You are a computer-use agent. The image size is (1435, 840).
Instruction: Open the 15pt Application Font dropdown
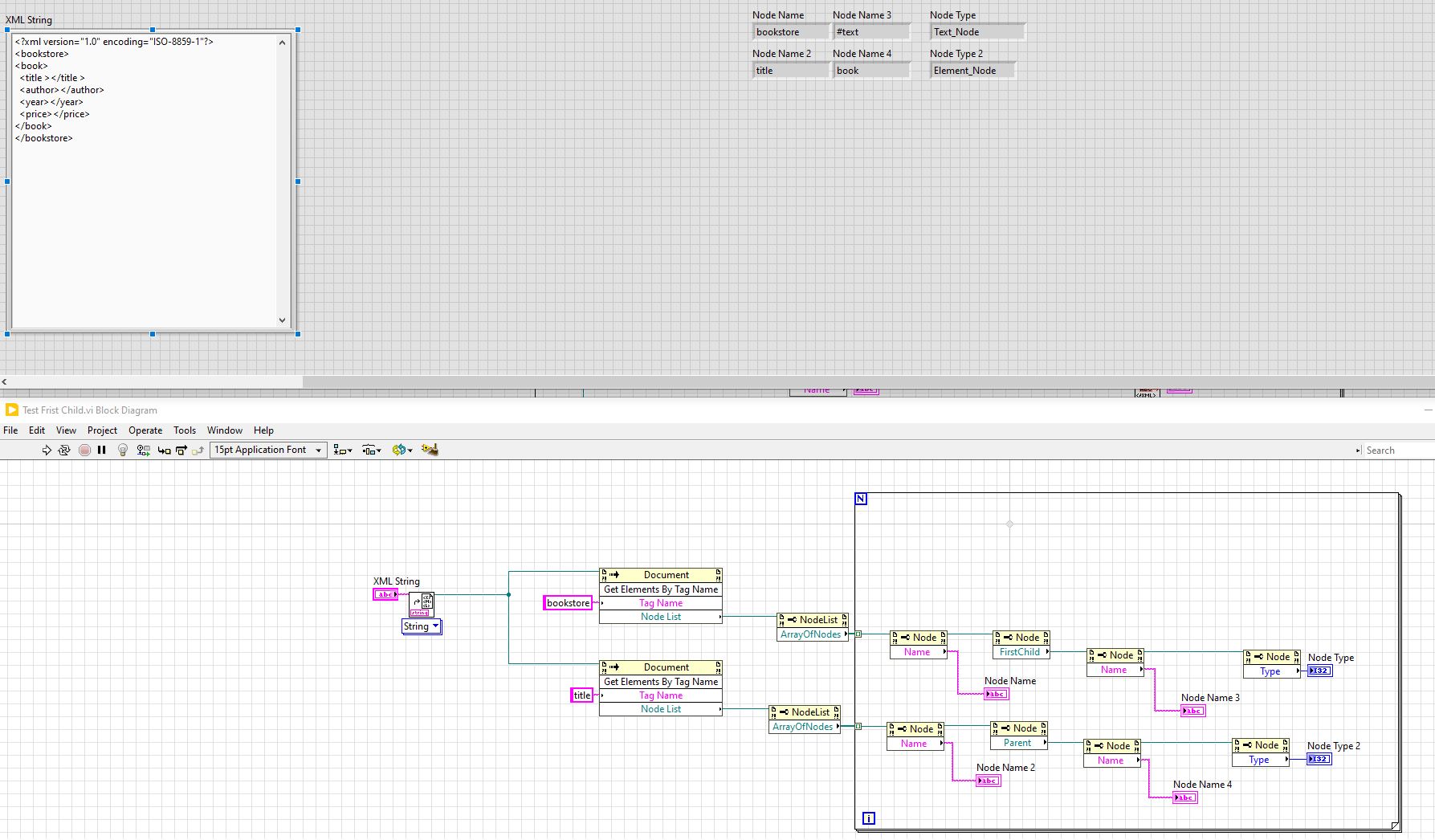(268, 451)
